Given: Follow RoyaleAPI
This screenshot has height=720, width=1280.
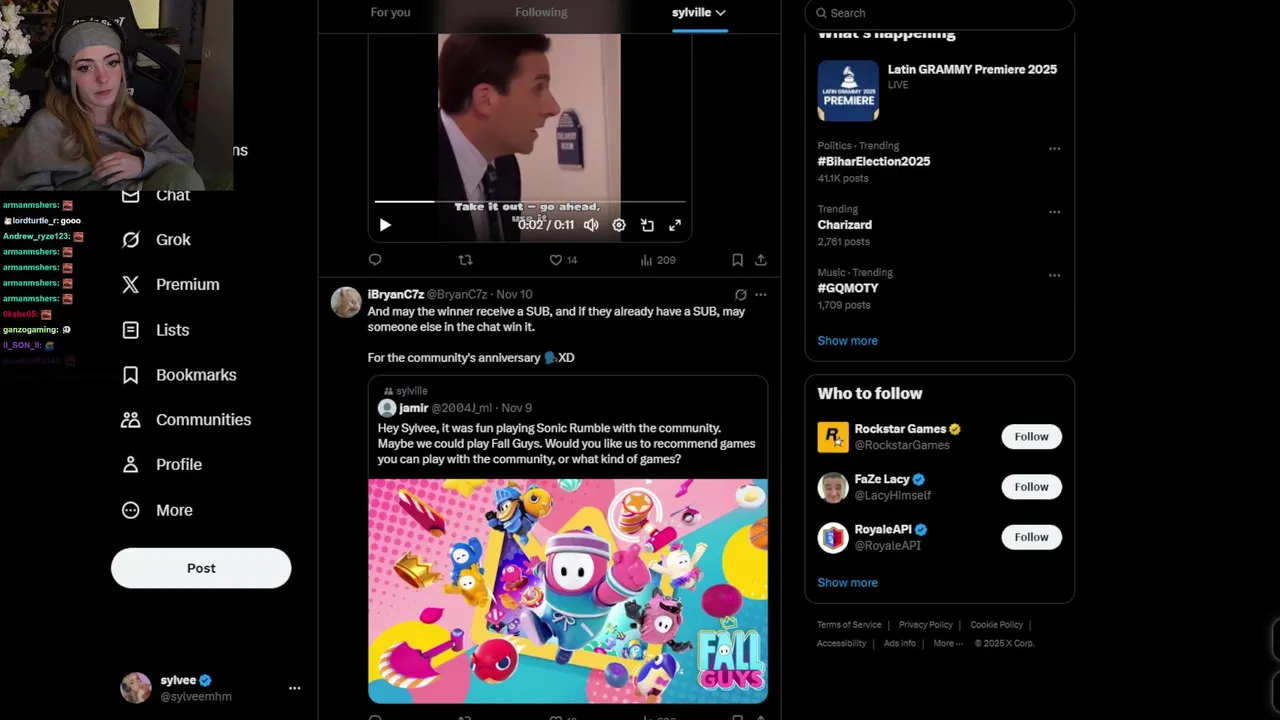Looking at the screenshot, I should pyautogui.click(x=1031, y=537).
